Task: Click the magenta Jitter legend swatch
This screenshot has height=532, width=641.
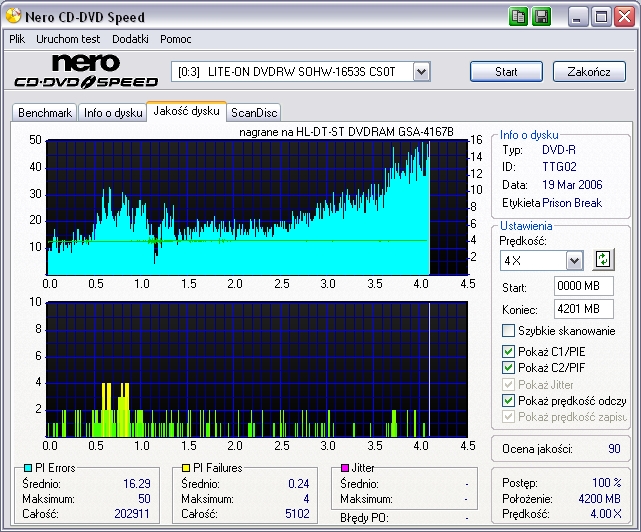Action: point(345,468)
